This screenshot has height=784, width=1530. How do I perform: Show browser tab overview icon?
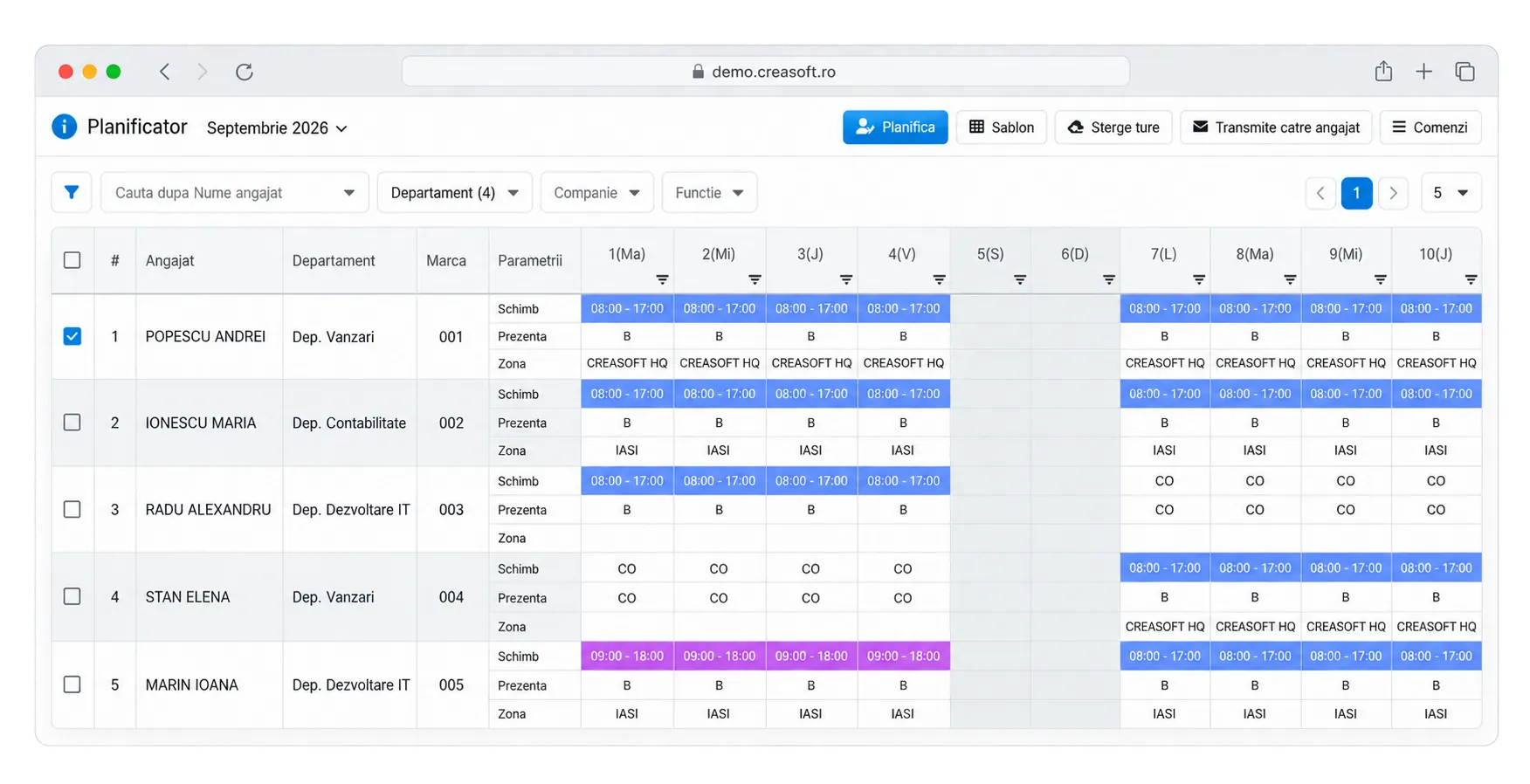click(x=1465, y=72)
